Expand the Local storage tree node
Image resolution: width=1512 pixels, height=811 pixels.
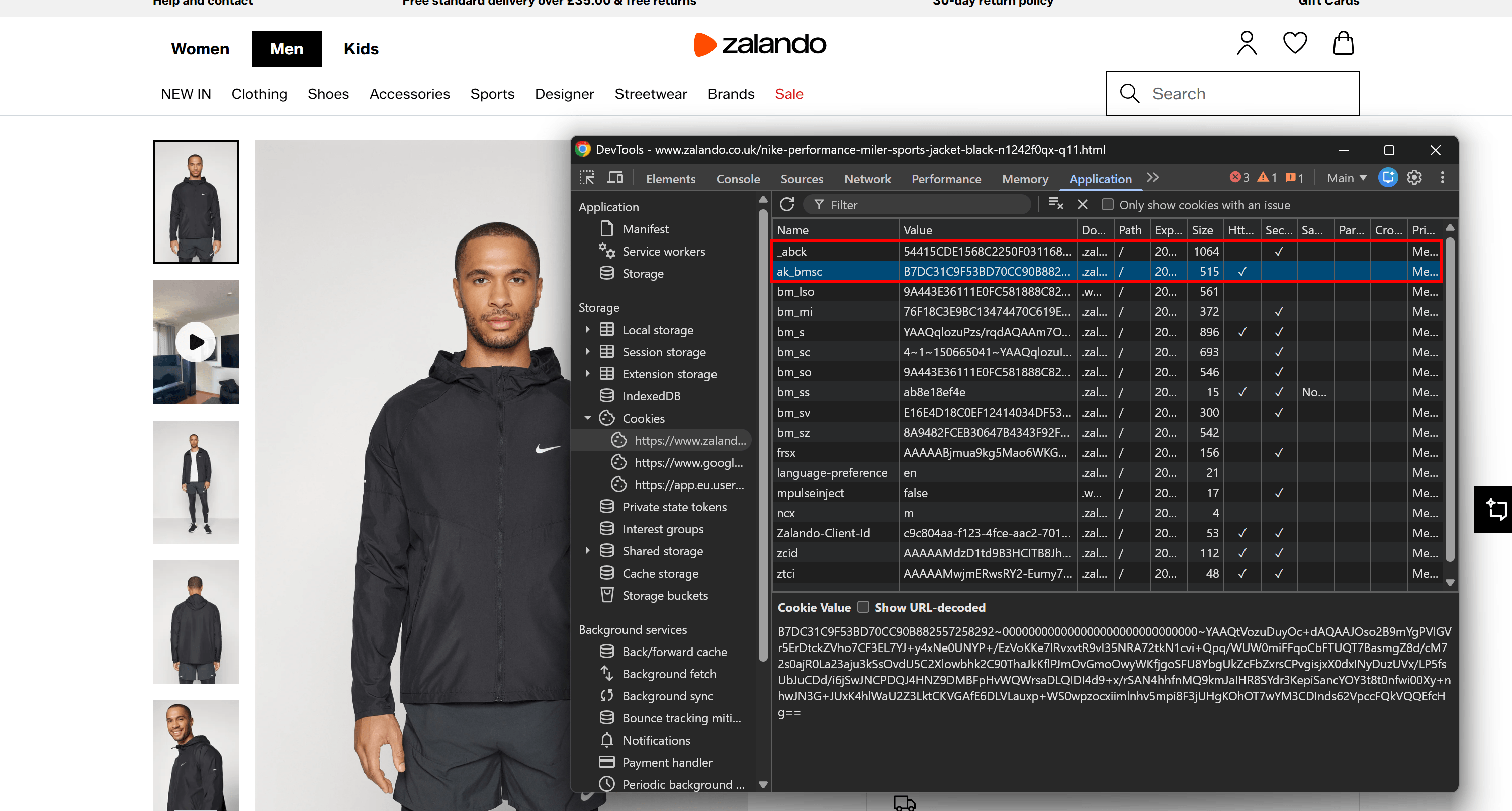pyautogui.click(x=587, y=330)
